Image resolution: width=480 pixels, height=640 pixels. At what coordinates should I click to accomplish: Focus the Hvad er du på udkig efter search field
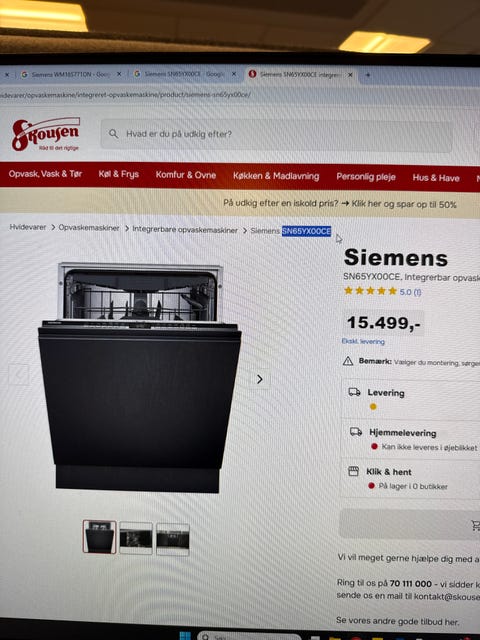click(x=276, y=135)
